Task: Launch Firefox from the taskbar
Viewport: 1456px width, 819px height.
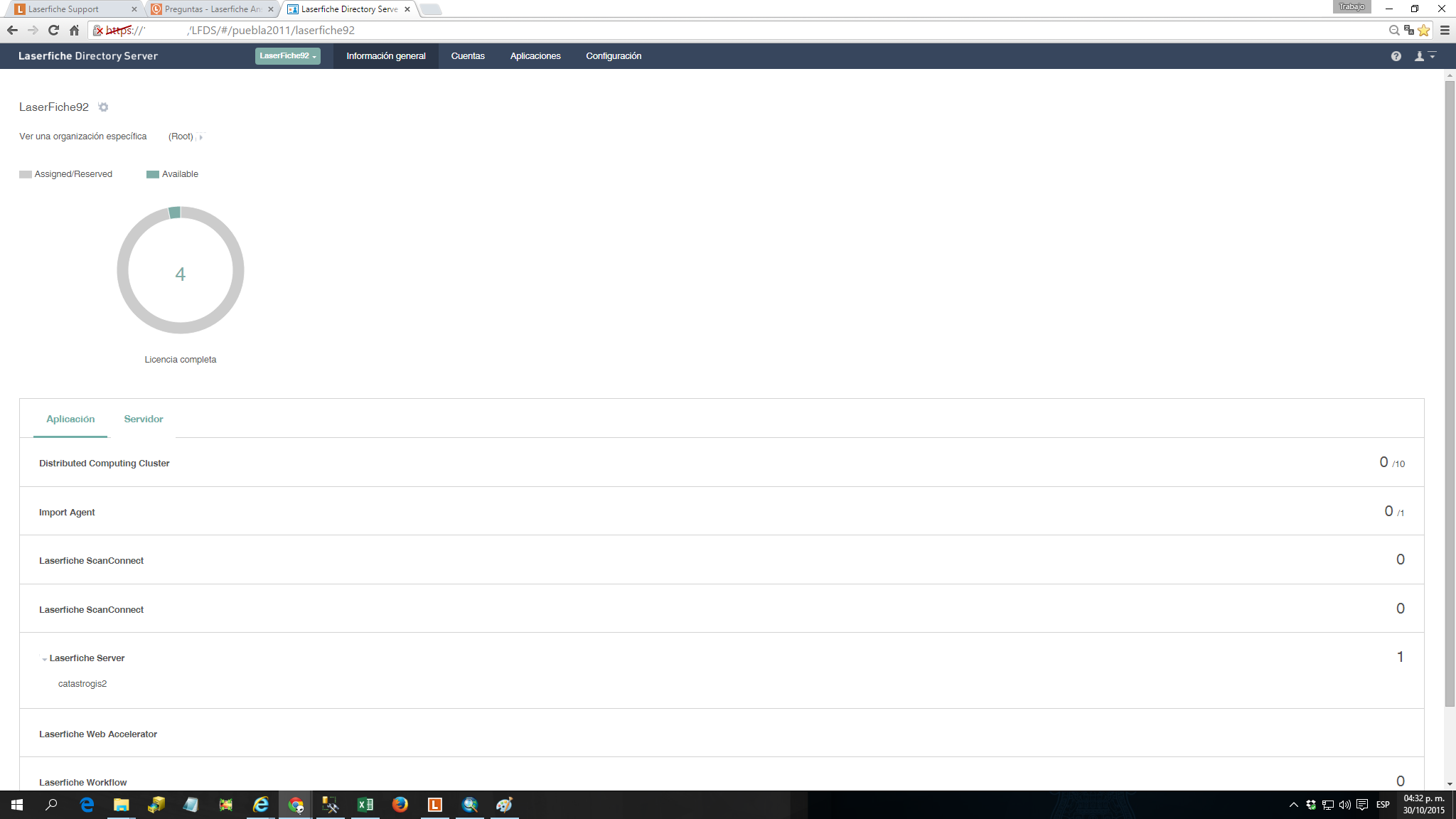Action: click(x=400, y=805)
